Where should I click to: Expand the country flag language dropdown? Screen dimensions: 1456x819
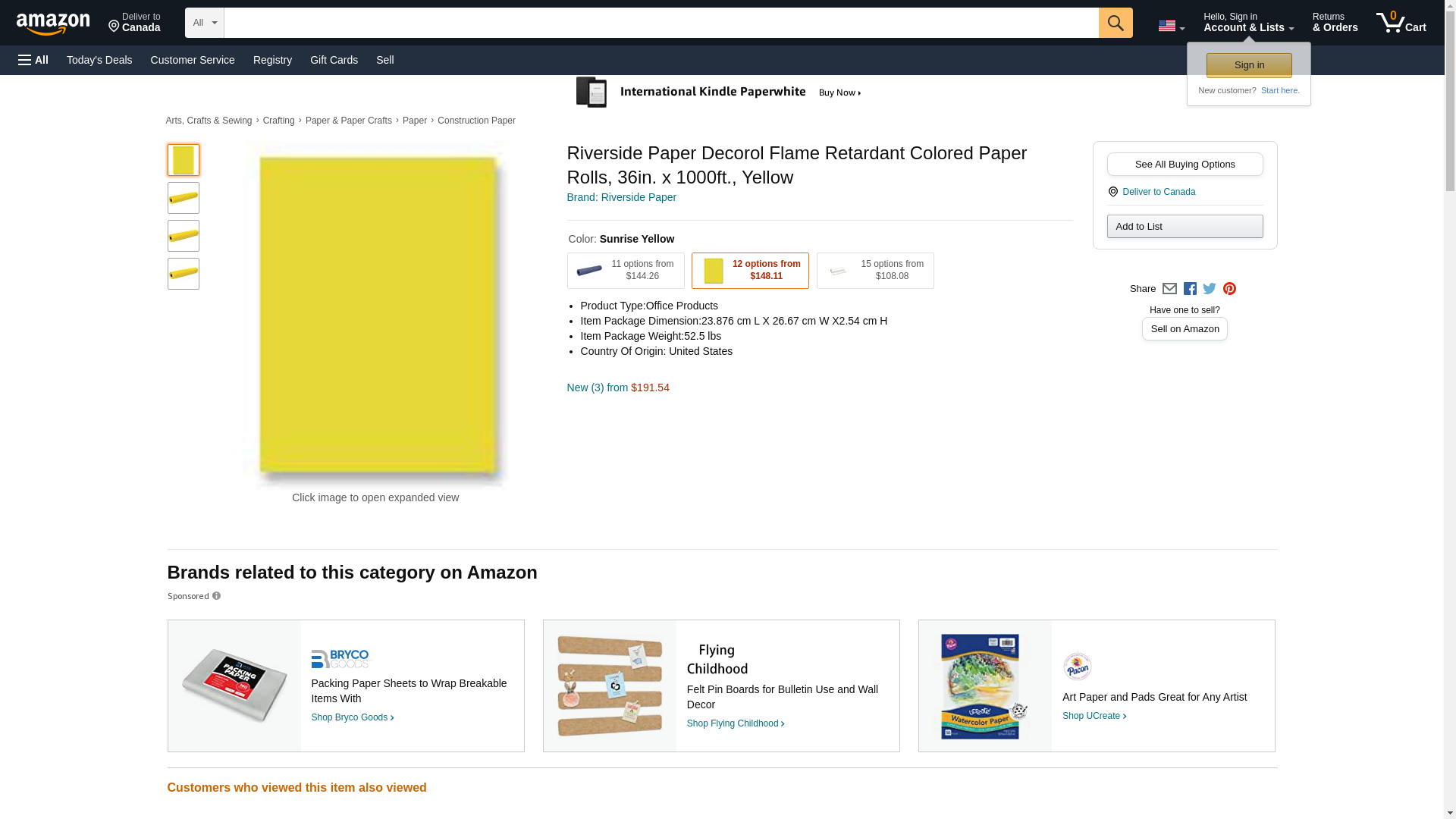(1171, 27)
